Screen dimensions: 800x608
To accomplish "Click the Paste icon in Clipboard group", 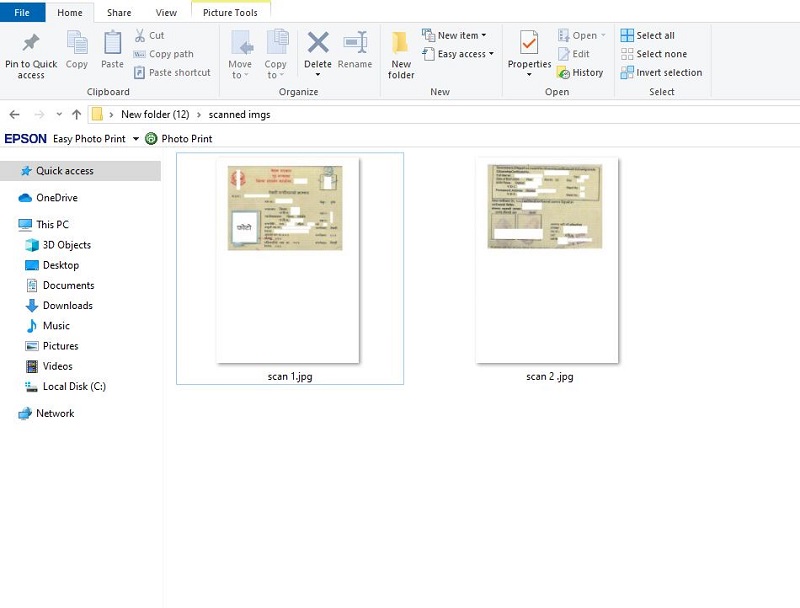I will click(x=113, y=44).
